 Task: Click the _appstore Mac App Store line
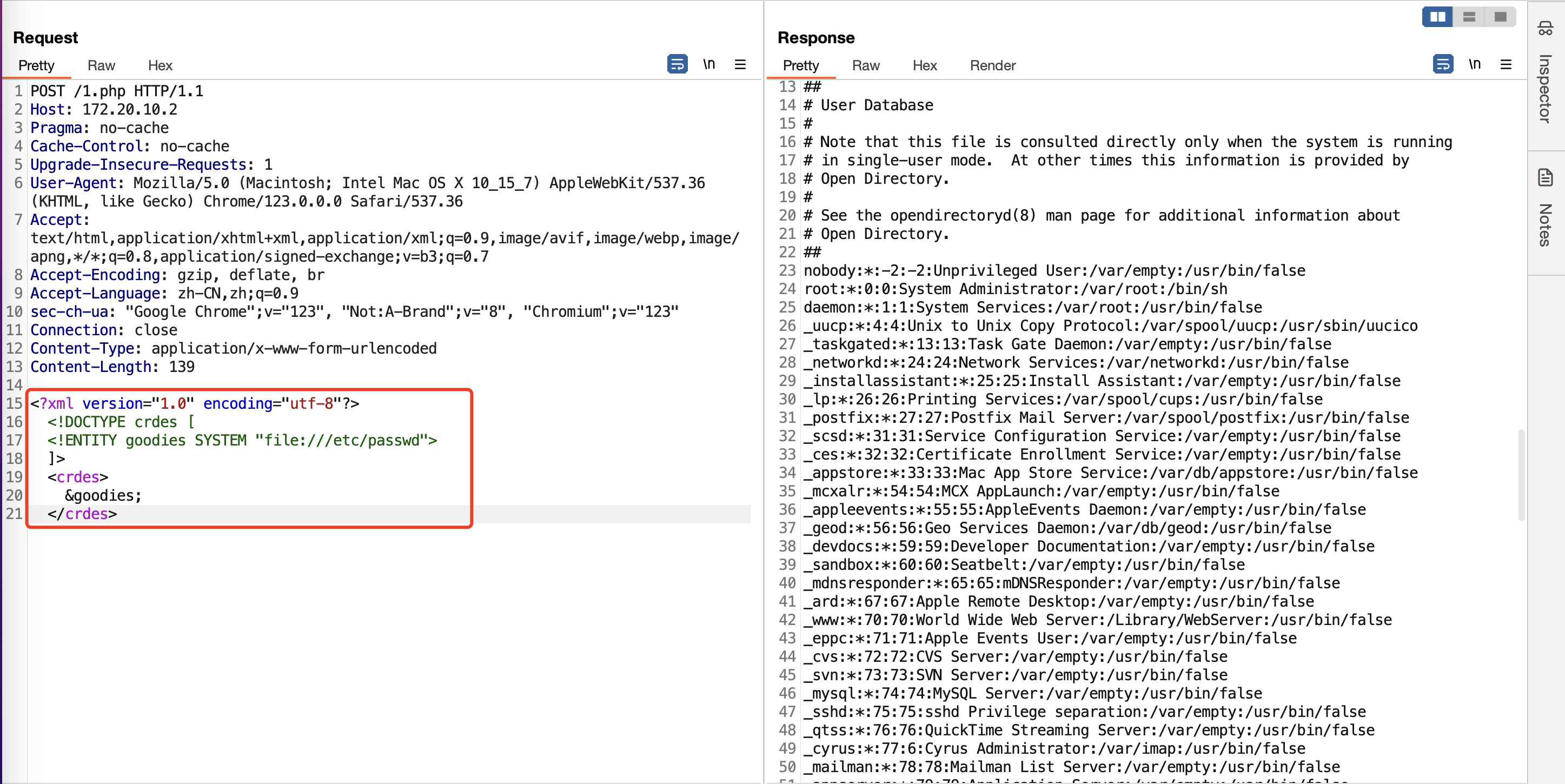click(x=1110, y=473)
